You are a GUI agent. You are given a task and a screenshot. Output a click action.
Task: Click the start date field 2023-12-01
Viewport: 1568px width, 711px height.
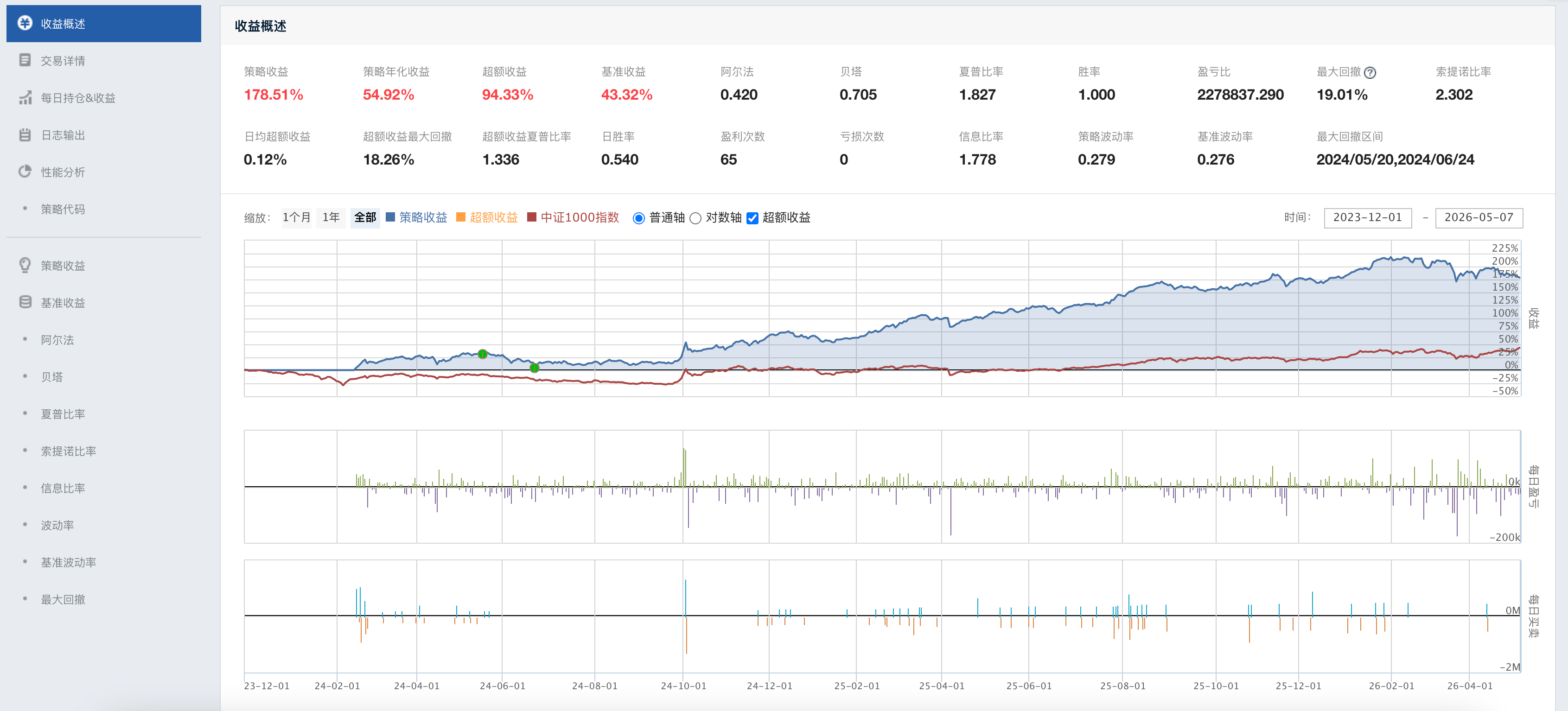click(1368, 218)
